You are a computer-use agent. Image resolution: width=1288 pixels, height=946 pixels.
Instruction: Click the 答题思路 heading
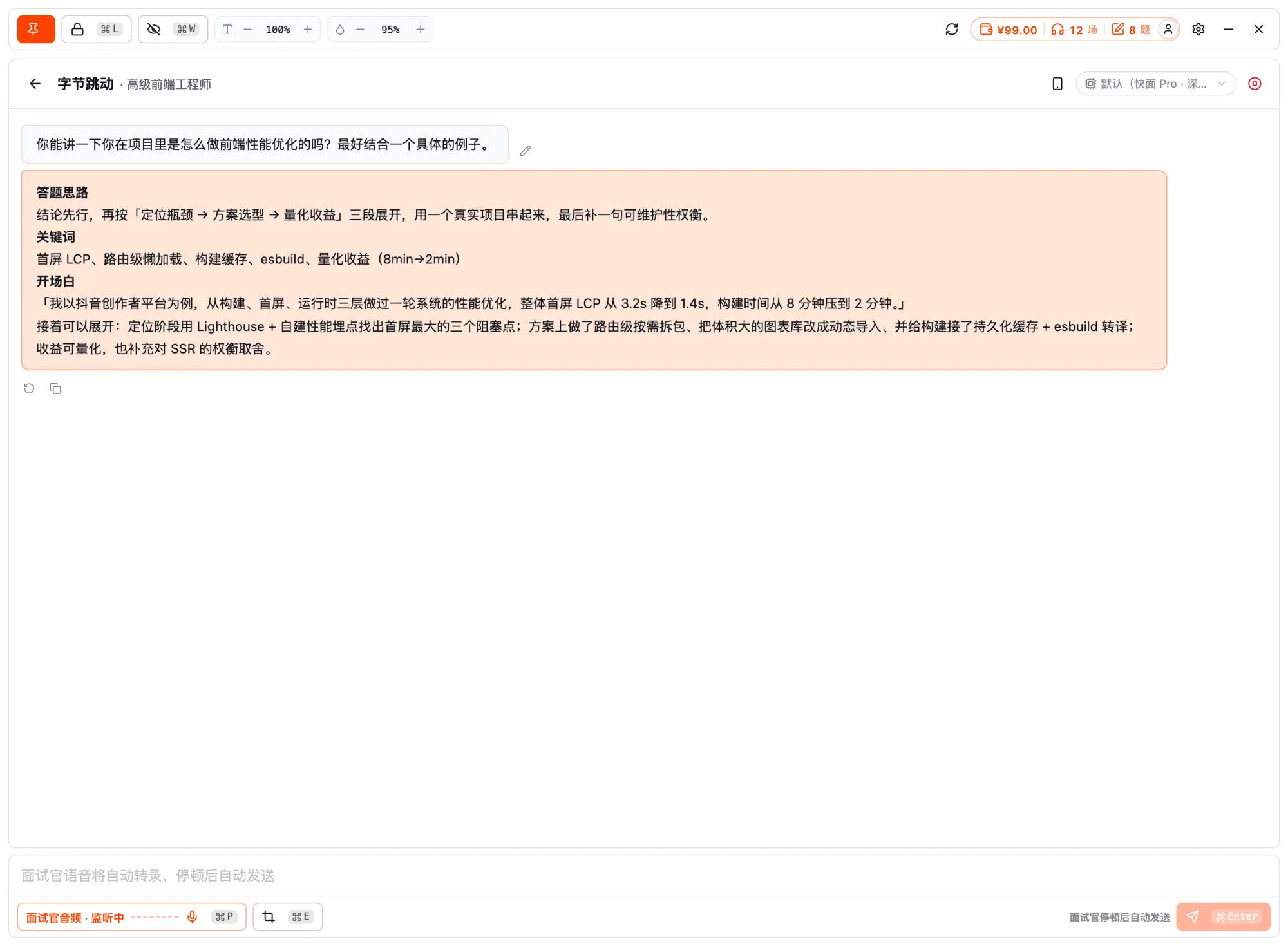tap(62, 193)
